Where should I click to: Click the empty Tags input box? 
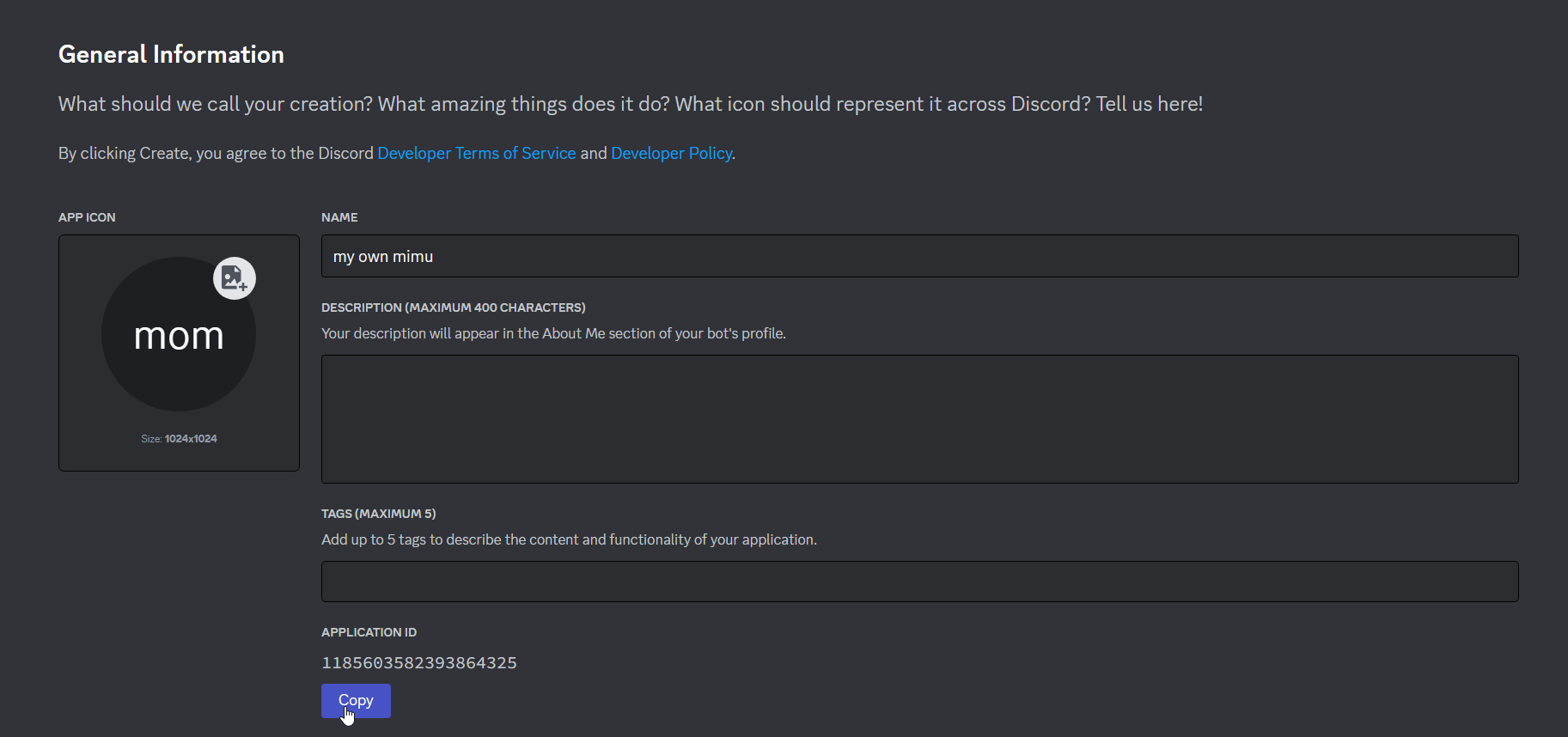[919, 582]
